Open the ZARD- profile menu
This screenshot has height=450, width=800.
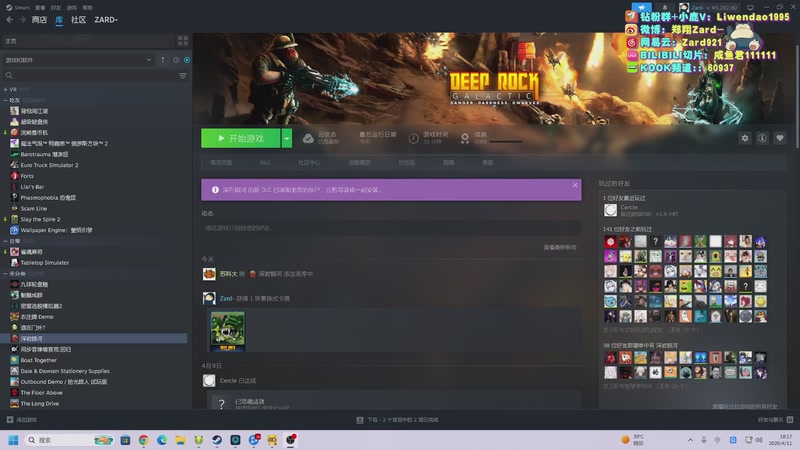pos(106,19)
